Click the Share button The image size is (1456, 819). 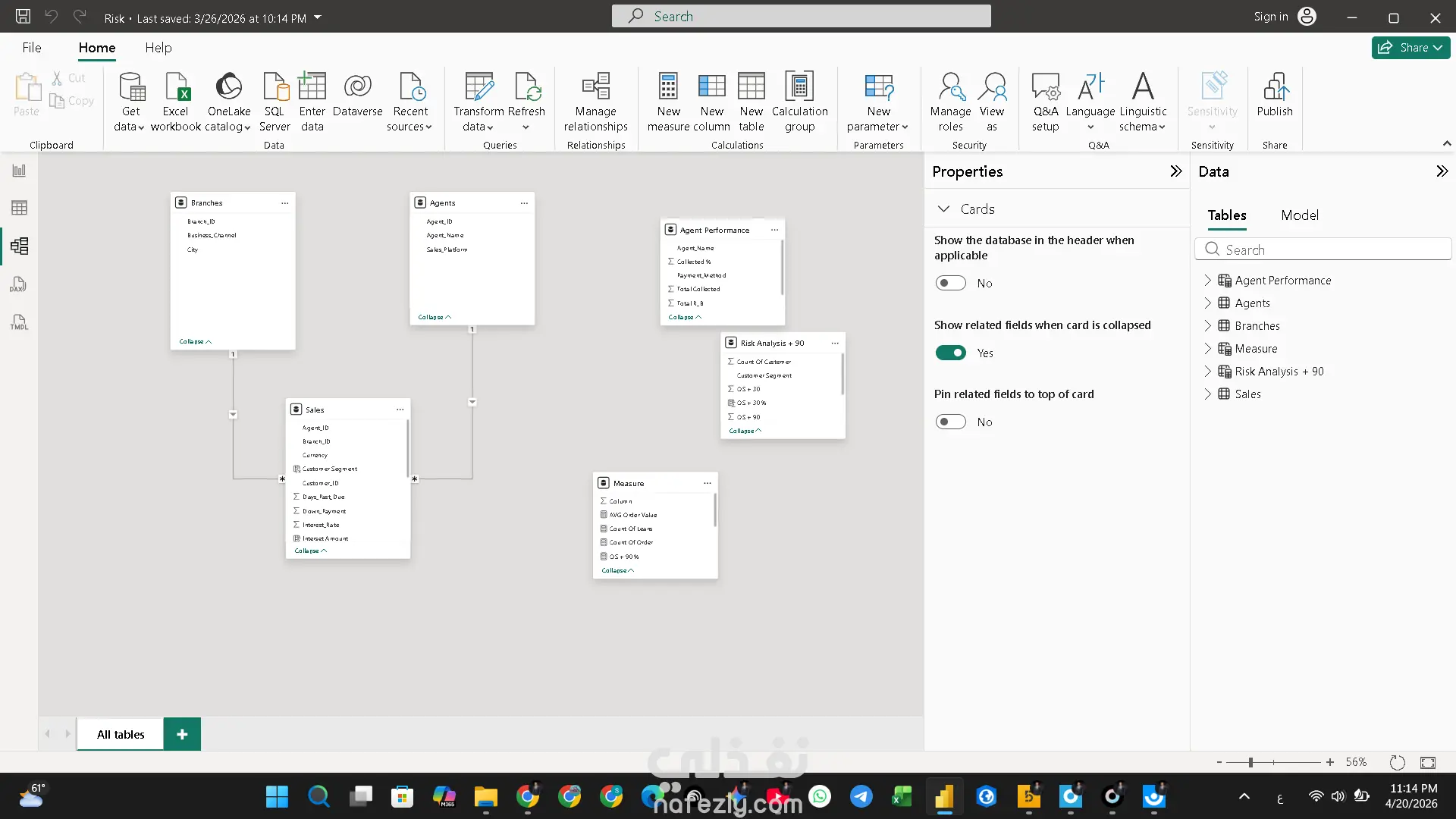[1410, 47]
